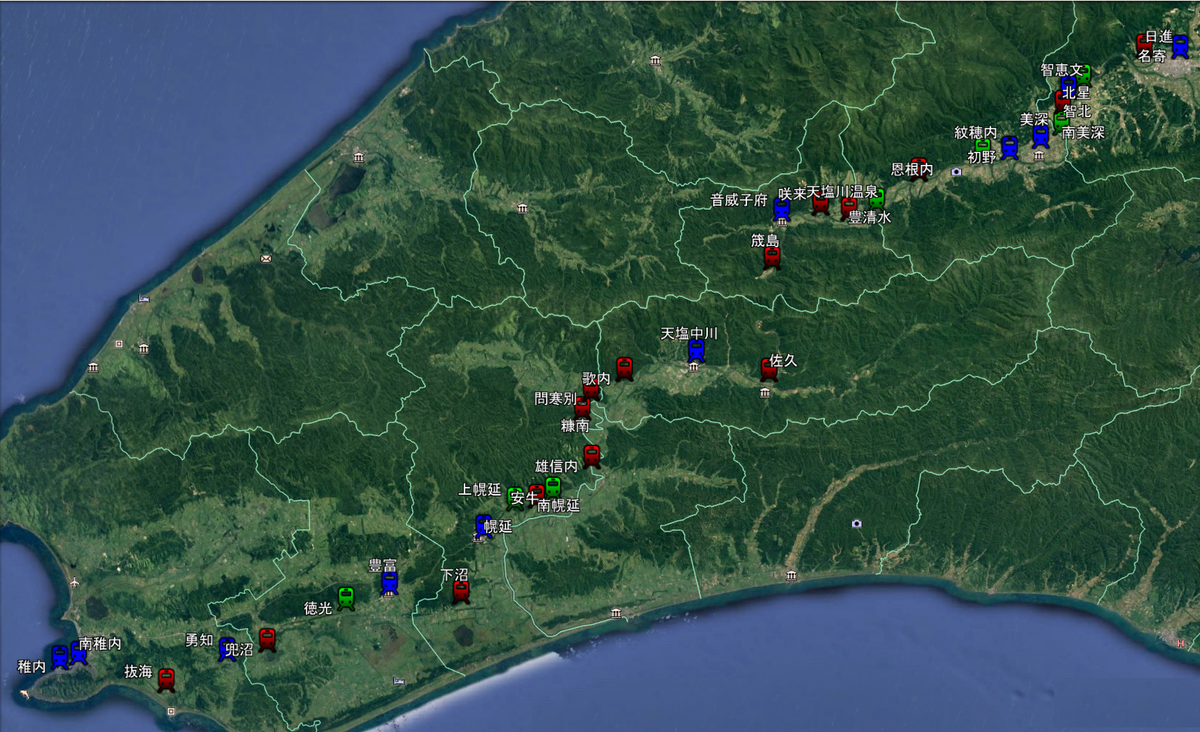The image size is (1200, 732).
Task: Open the blue train icon at 音威子府
Action: [782, 209]
